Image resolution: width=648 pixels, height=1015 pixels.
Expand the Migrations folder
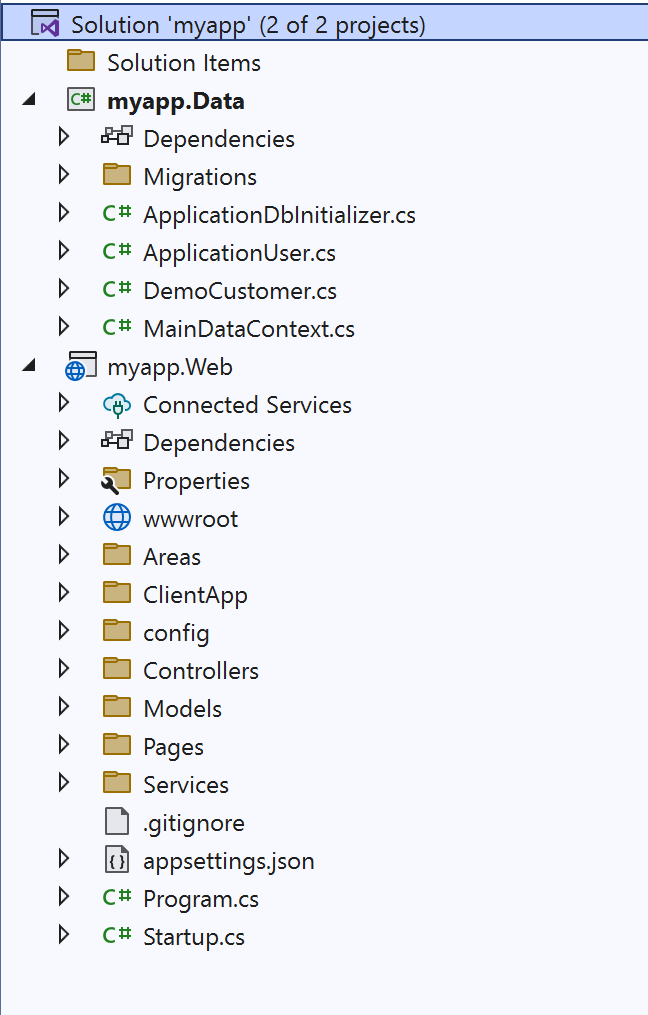[x=64, y=177]
